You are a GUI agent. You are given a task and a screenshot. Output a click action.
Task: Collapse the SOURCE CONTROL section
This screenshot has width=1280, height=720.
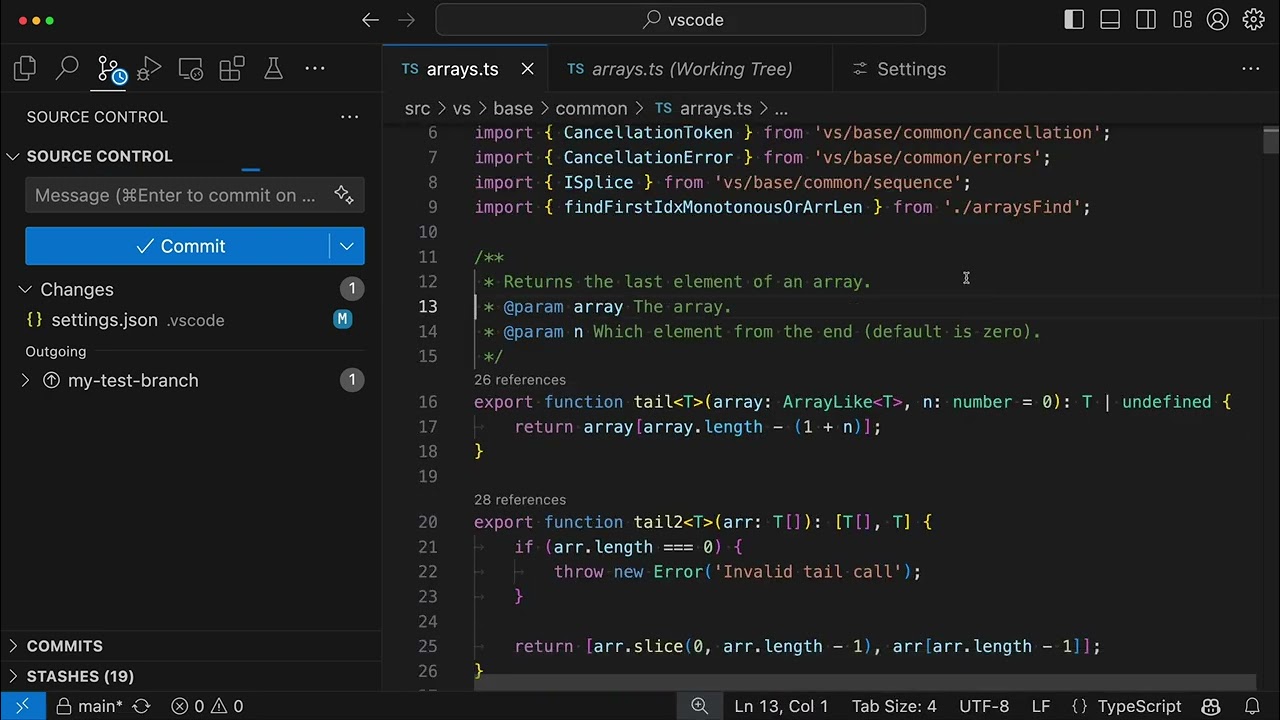[x=14, y=156]
